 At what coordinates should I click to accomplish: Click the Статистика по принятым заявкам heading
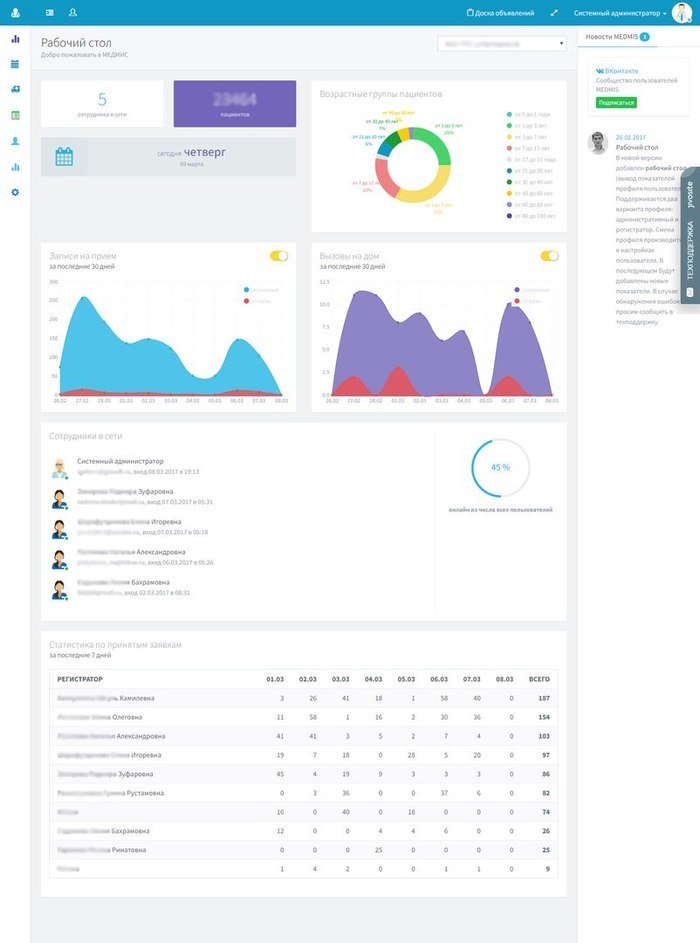pyautogui.click(x=115, y=645)
